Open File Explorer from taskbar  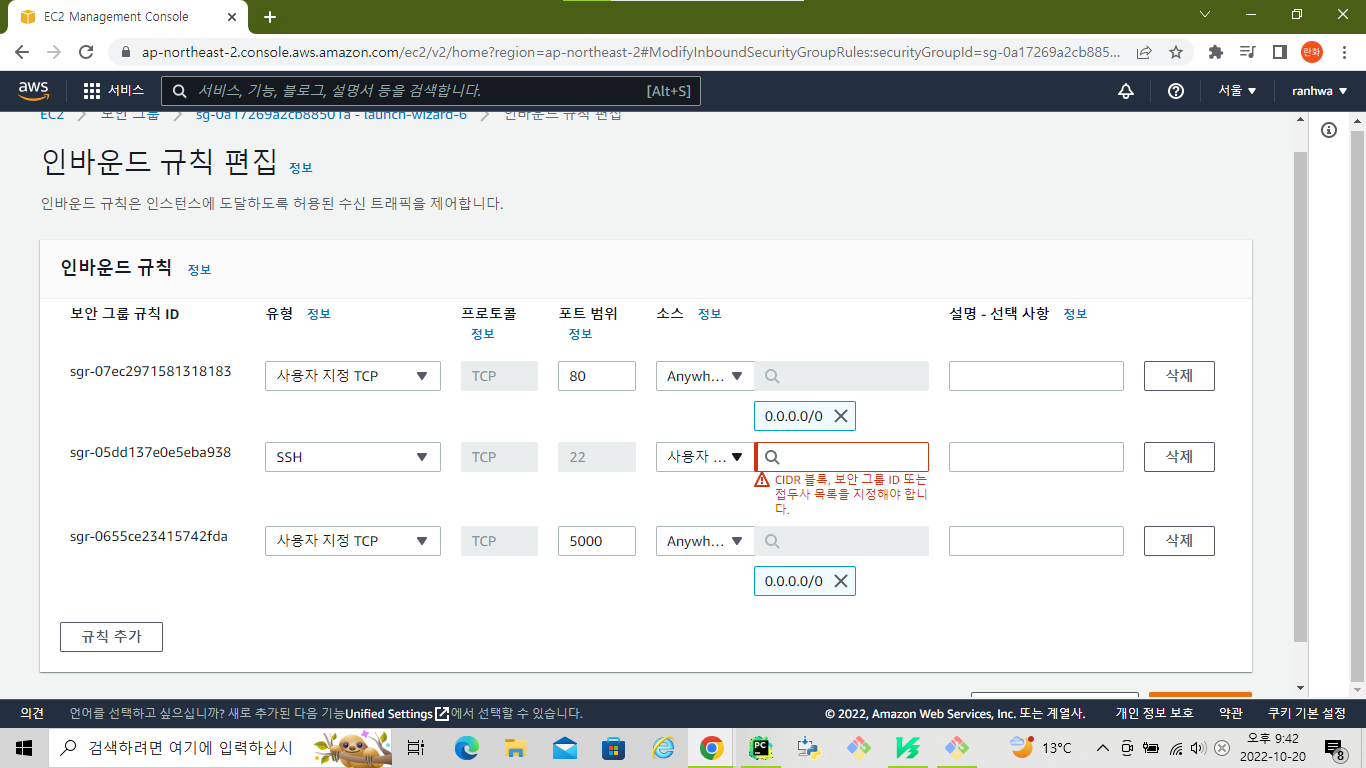[515, 747]
